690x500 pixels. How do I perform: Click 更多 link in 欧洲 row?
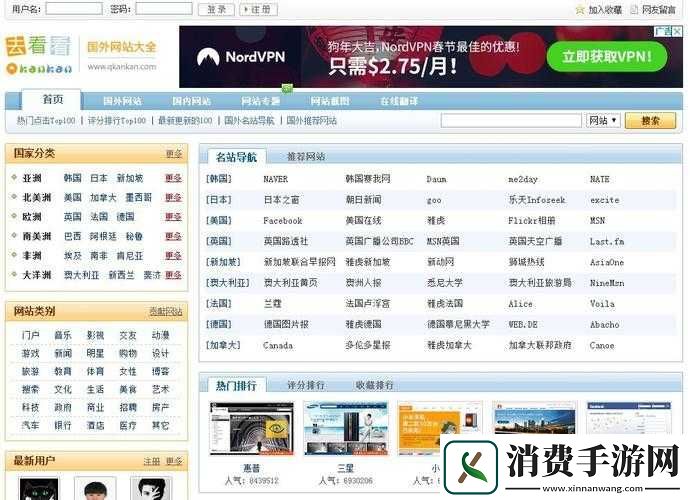point(173,217)
